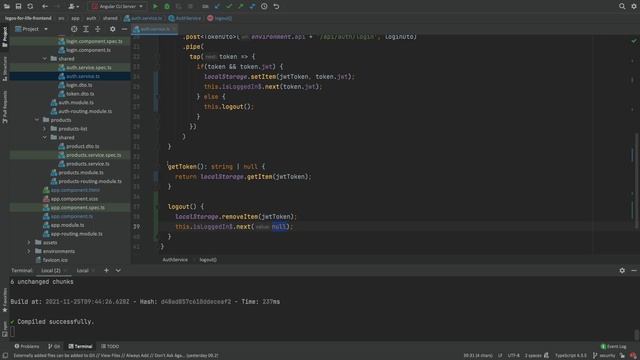Add a new terminal session with plus icon
The height and width of the screenshot is (360, 640).
106,270
